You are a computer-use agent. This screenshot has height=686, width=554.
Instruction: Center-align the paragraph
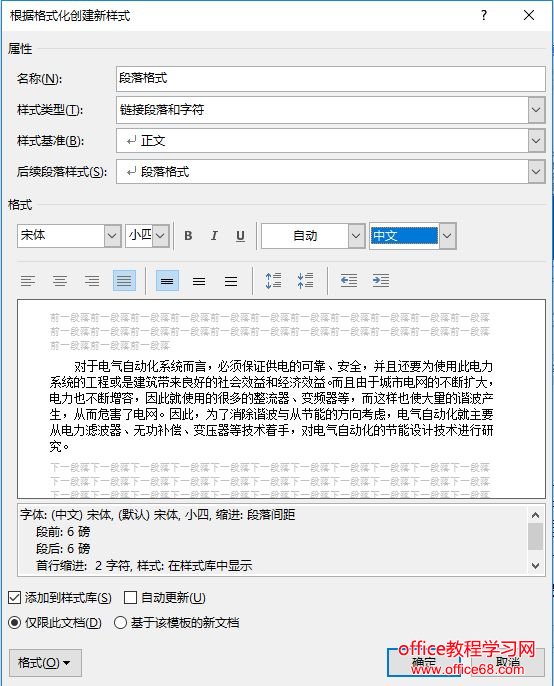point(60,280)
